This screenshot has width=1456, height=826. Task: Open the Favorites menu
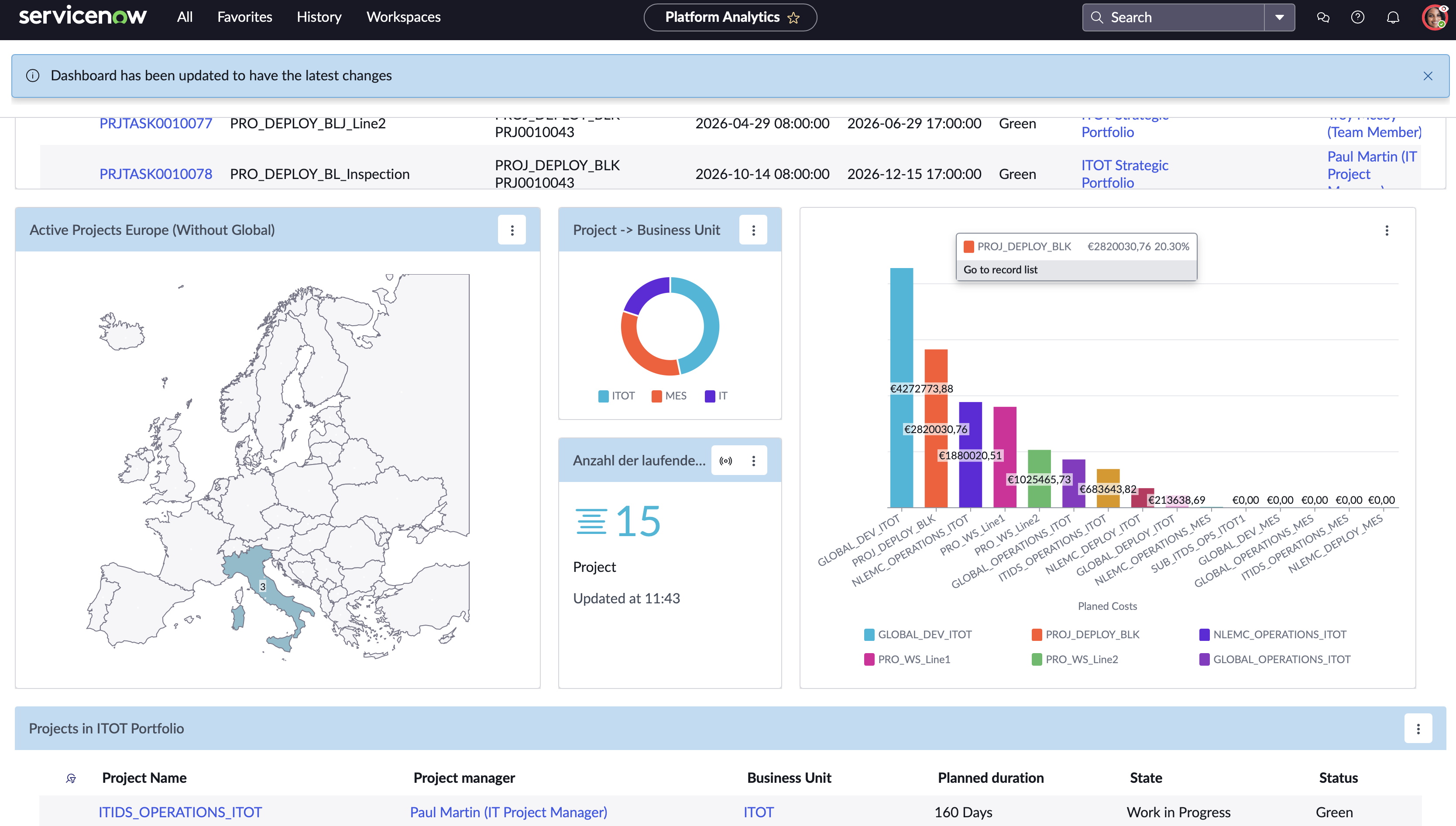pyautogui.click(x=244, y=17)
